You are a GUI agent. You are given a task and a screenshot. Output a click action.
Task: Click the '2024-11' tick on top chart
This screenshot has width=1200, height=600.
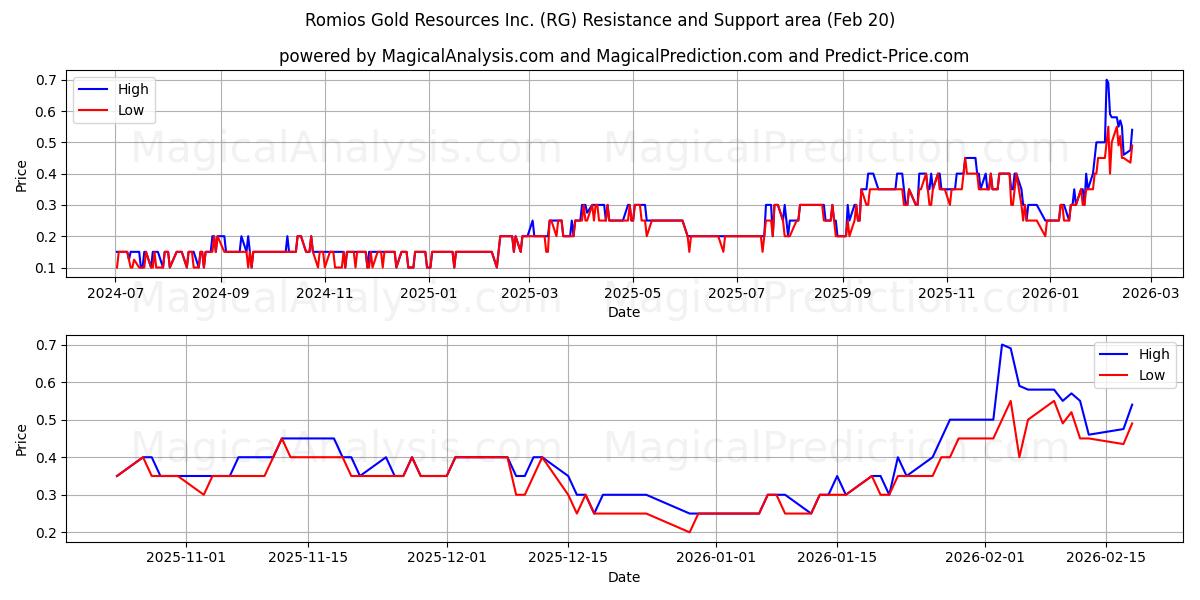pyautogui.click(x=325, y=293)
